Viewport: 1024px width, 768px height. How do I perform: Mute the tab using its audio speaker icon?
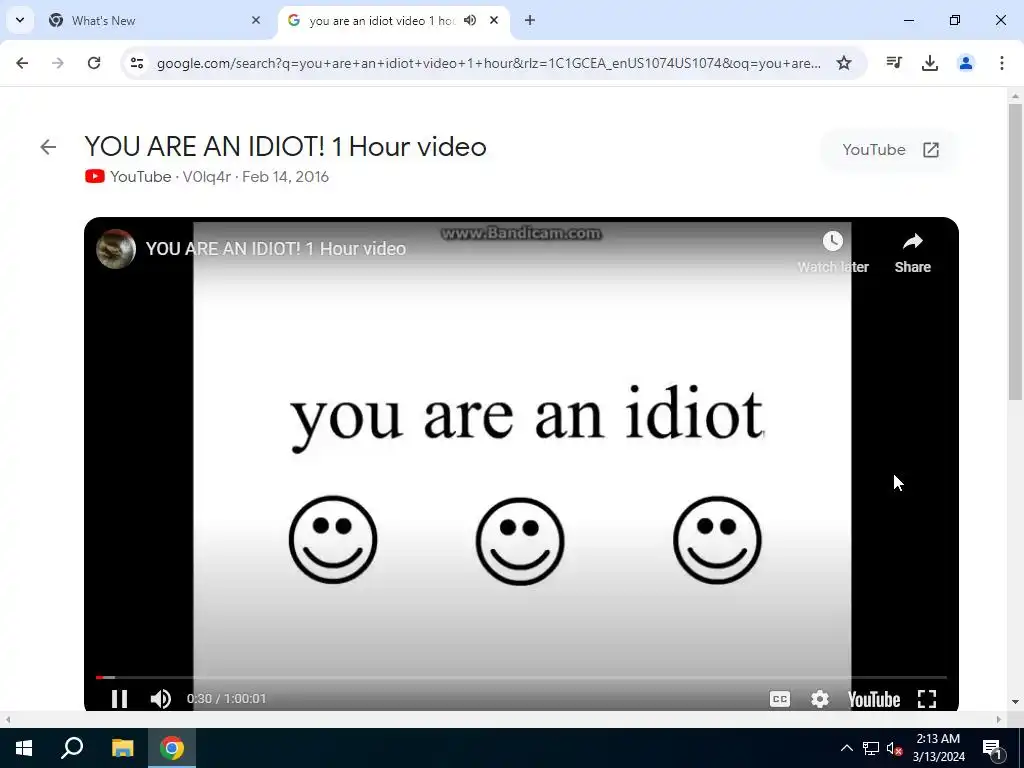pyautogui.click(x=470, y=20)
